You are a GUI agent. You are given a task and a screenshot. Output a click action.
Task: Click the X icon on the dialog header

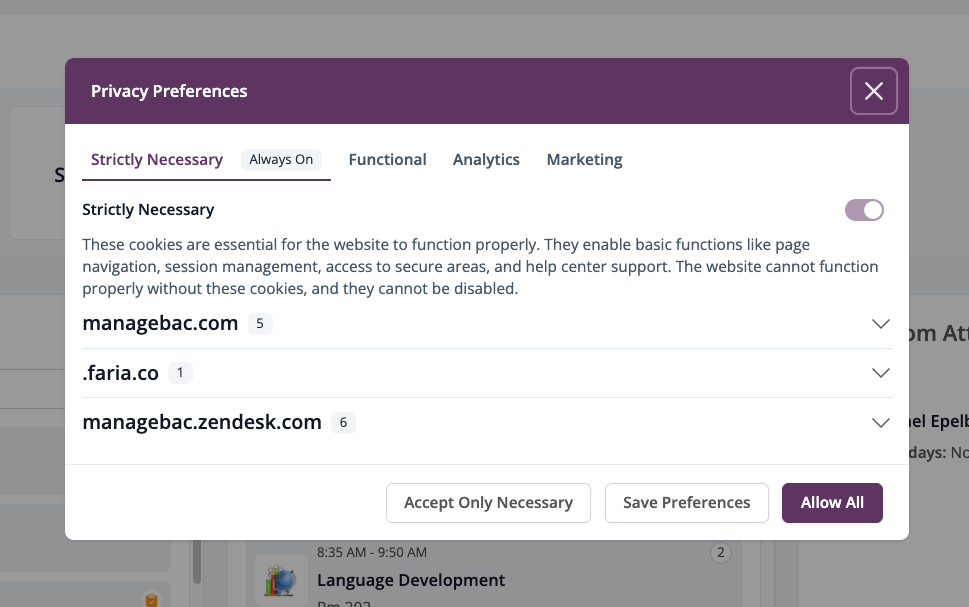tap(873, 91)
